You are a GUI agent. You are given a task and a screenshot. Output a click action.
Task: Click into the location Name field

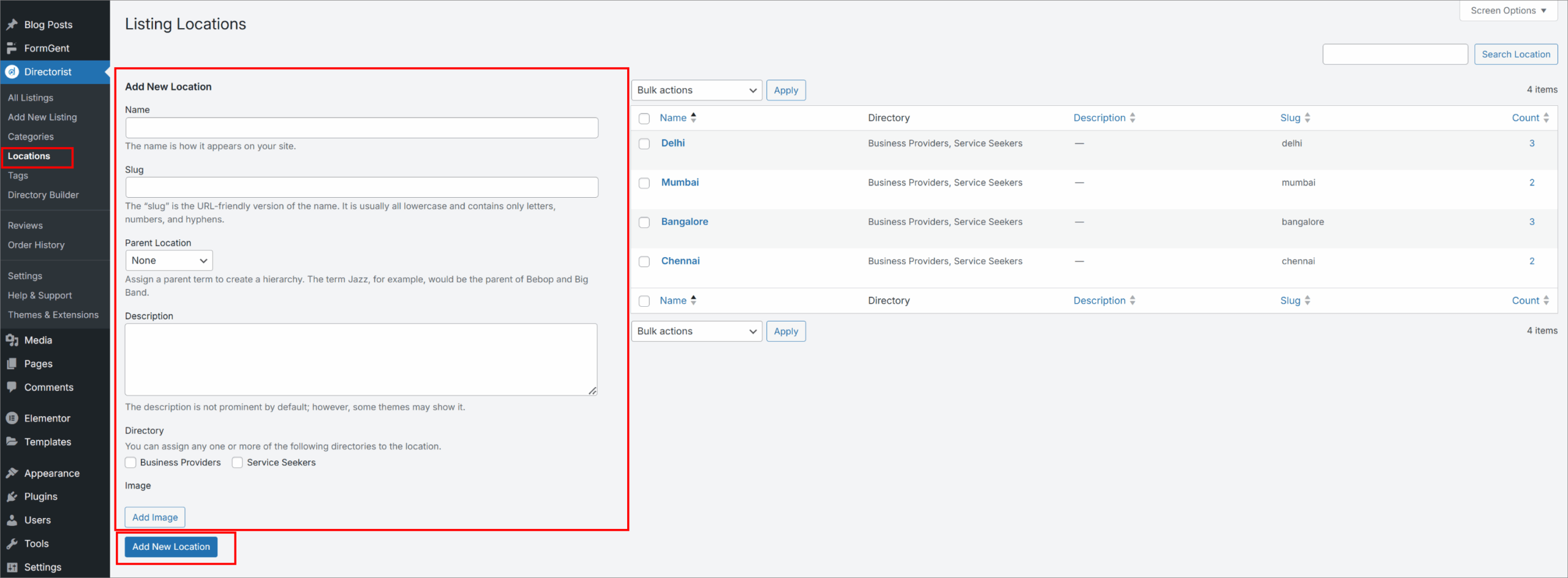(x=361, y=128)
